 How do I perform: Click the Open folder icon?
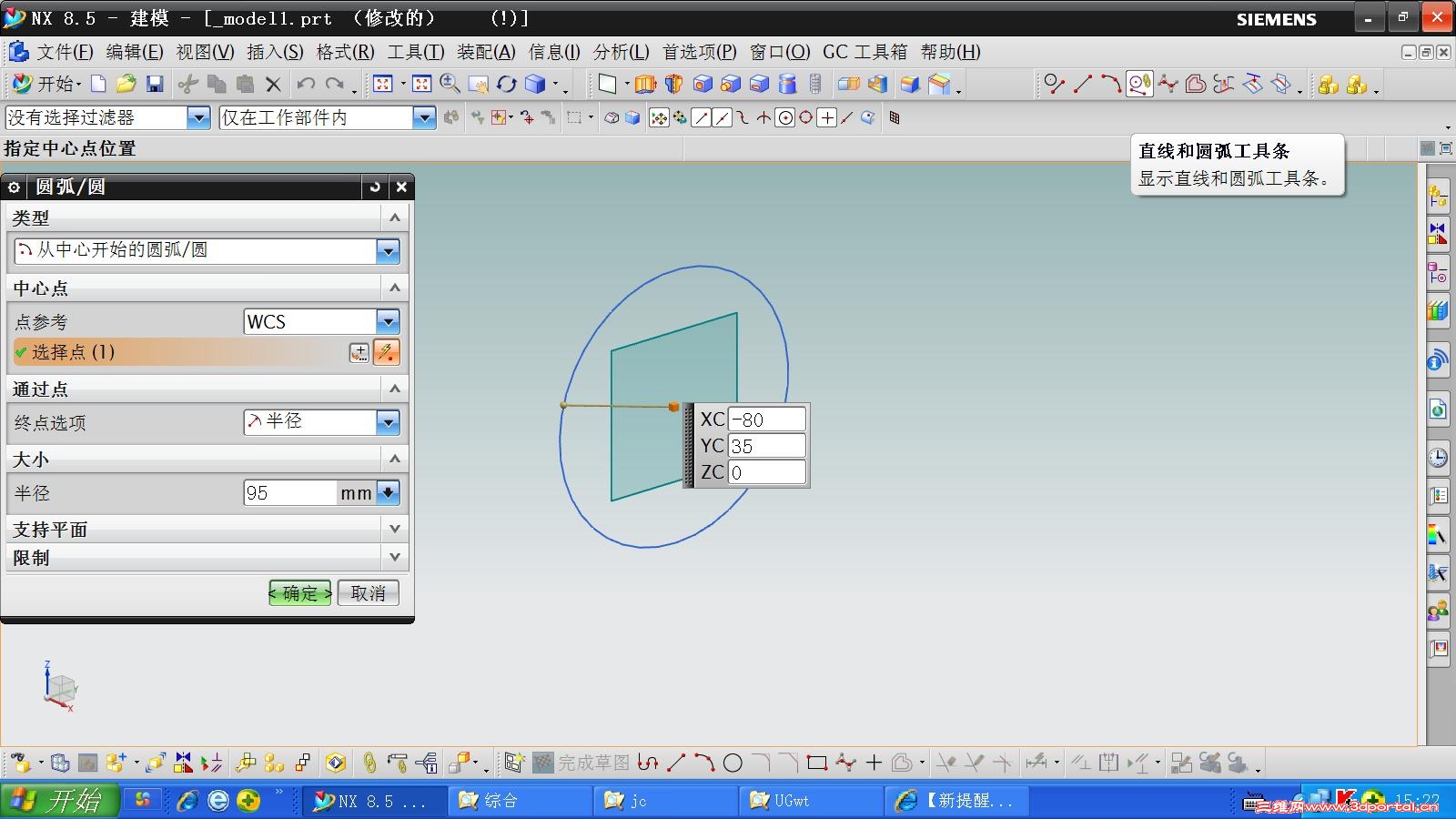click(126, 85)
